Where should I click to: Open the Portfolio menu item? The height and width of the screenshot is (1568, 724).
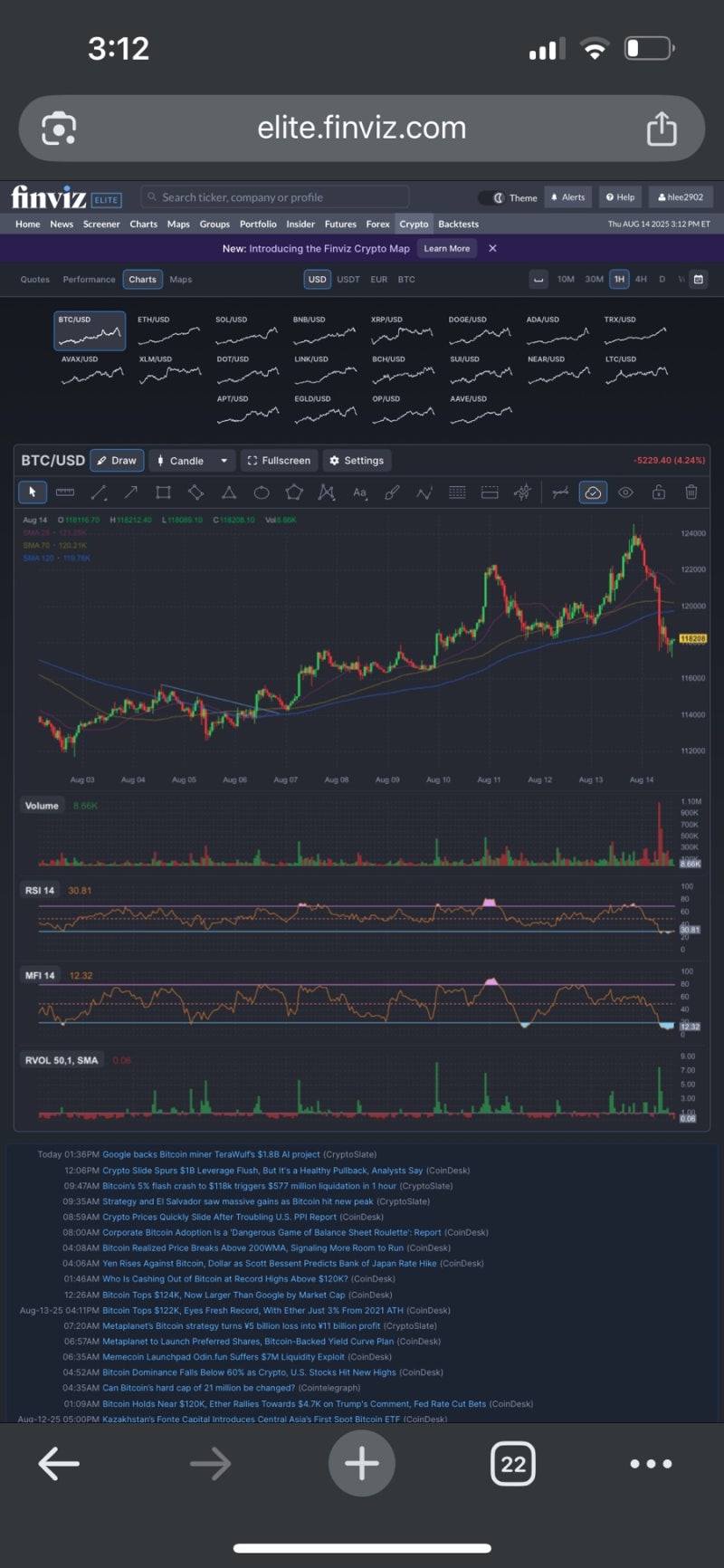258,225
